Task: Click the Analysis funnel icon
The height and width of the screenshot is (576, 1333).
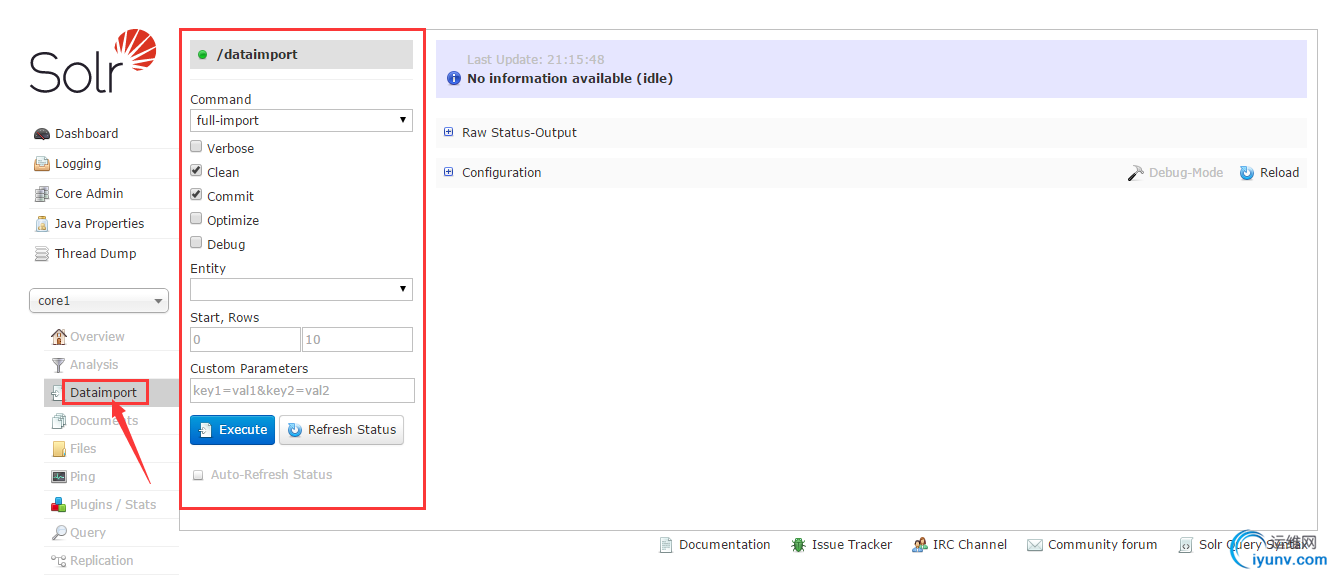Action: point(59,365)
